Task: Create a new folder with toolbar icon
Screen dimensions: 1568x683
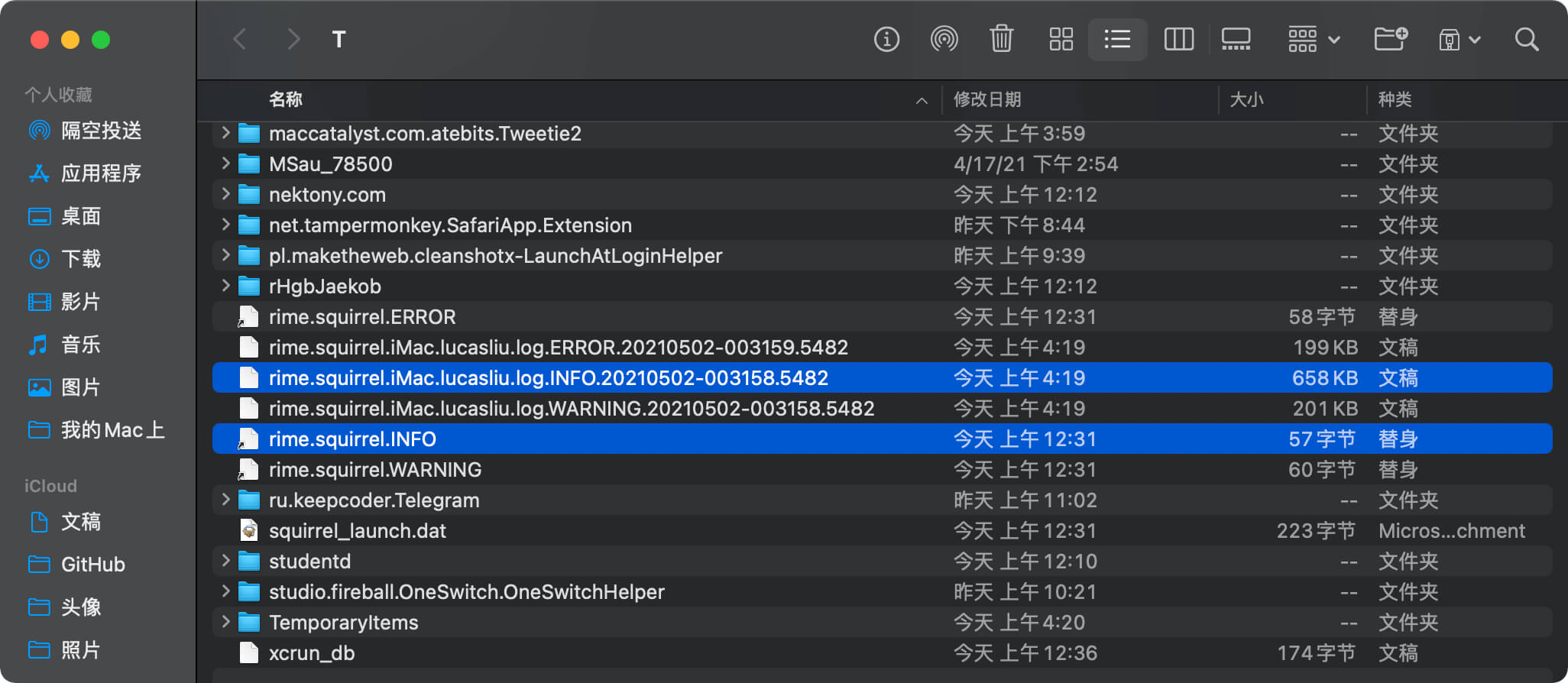Action: point(1391,39)
